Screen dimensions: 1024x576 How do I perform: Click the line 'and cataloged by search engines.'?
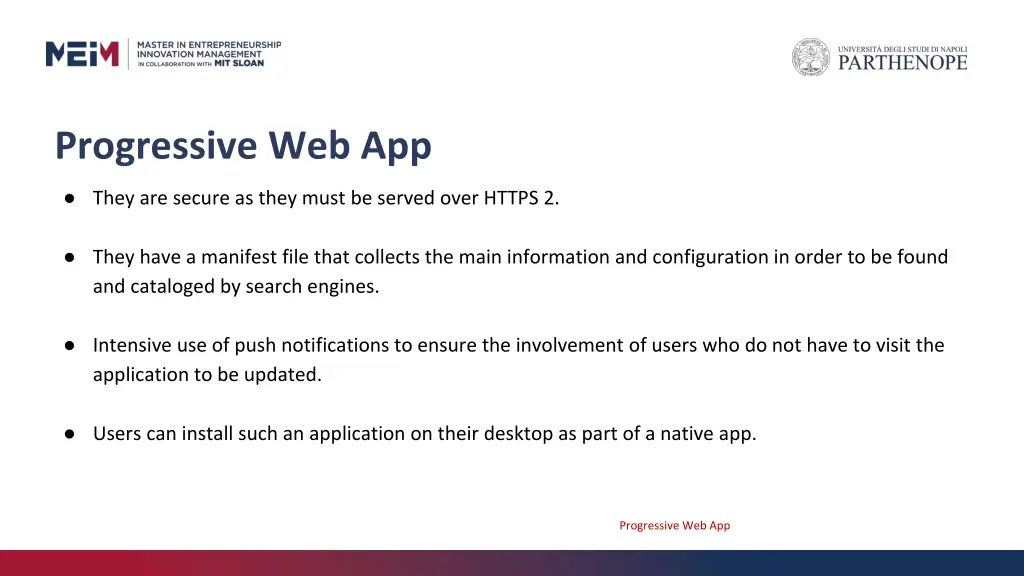point(236,286)
